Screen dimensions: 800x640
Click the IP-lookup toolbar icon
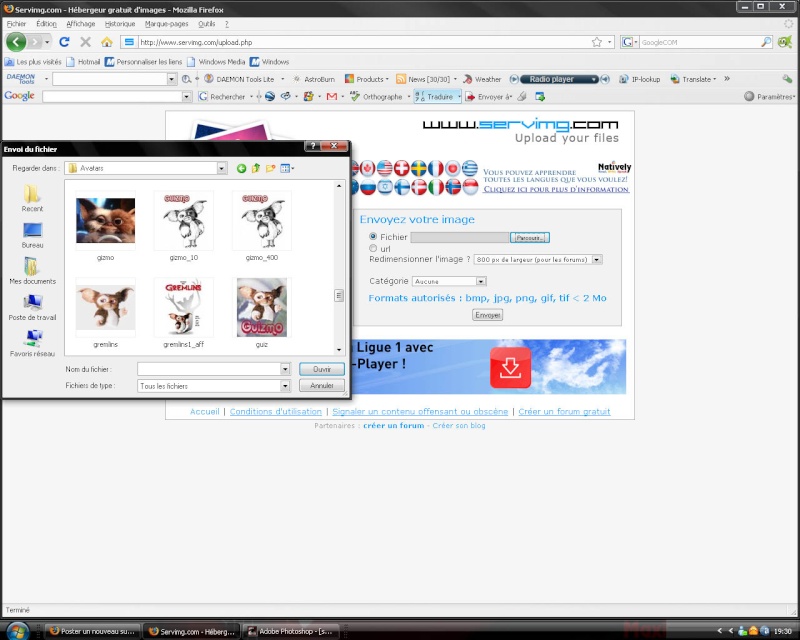pyautogui.click(x=640, y=79)
